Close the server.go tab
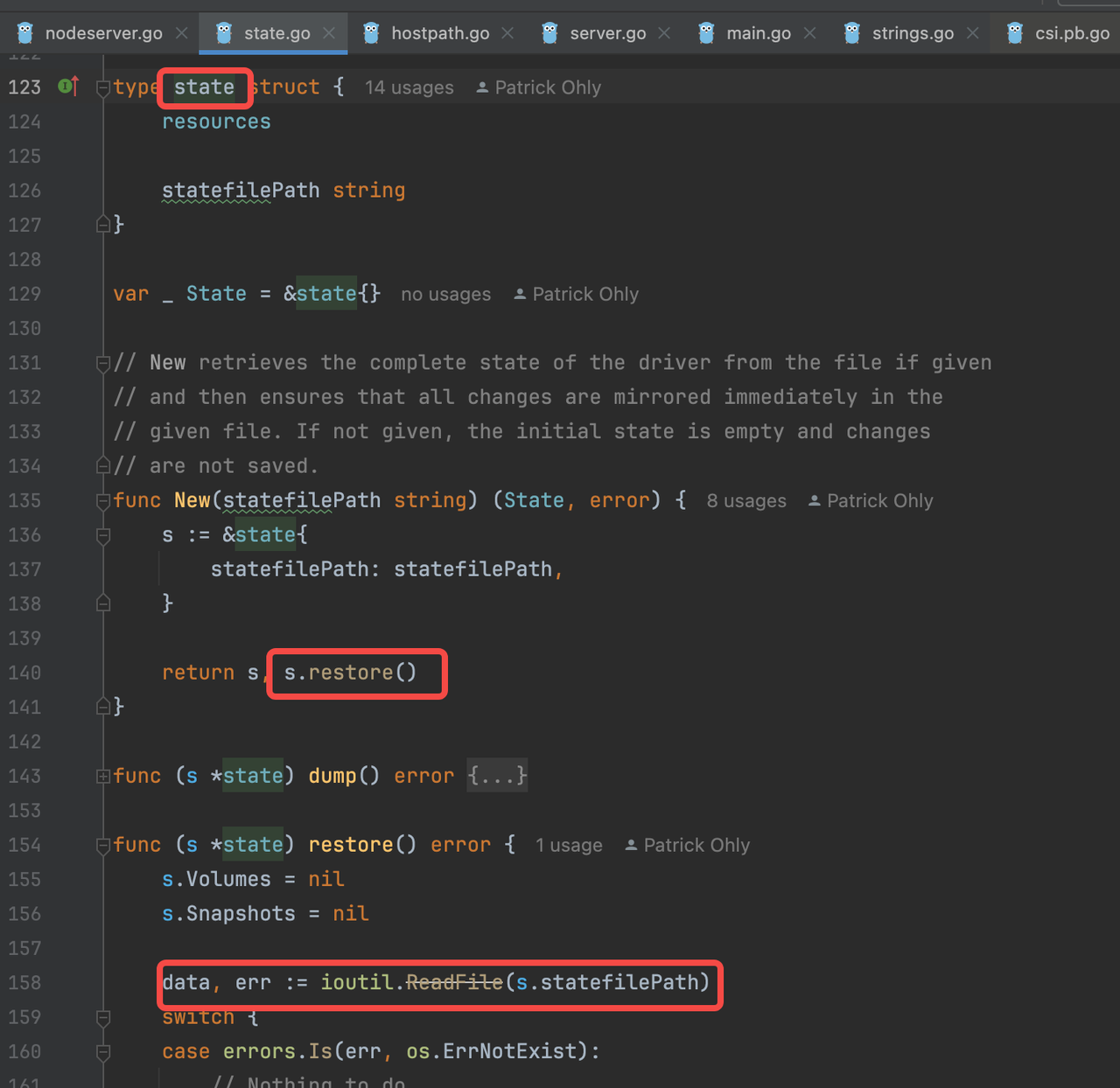The width and height of the screenshot is (1120, 1088). (x=664, y=33)
